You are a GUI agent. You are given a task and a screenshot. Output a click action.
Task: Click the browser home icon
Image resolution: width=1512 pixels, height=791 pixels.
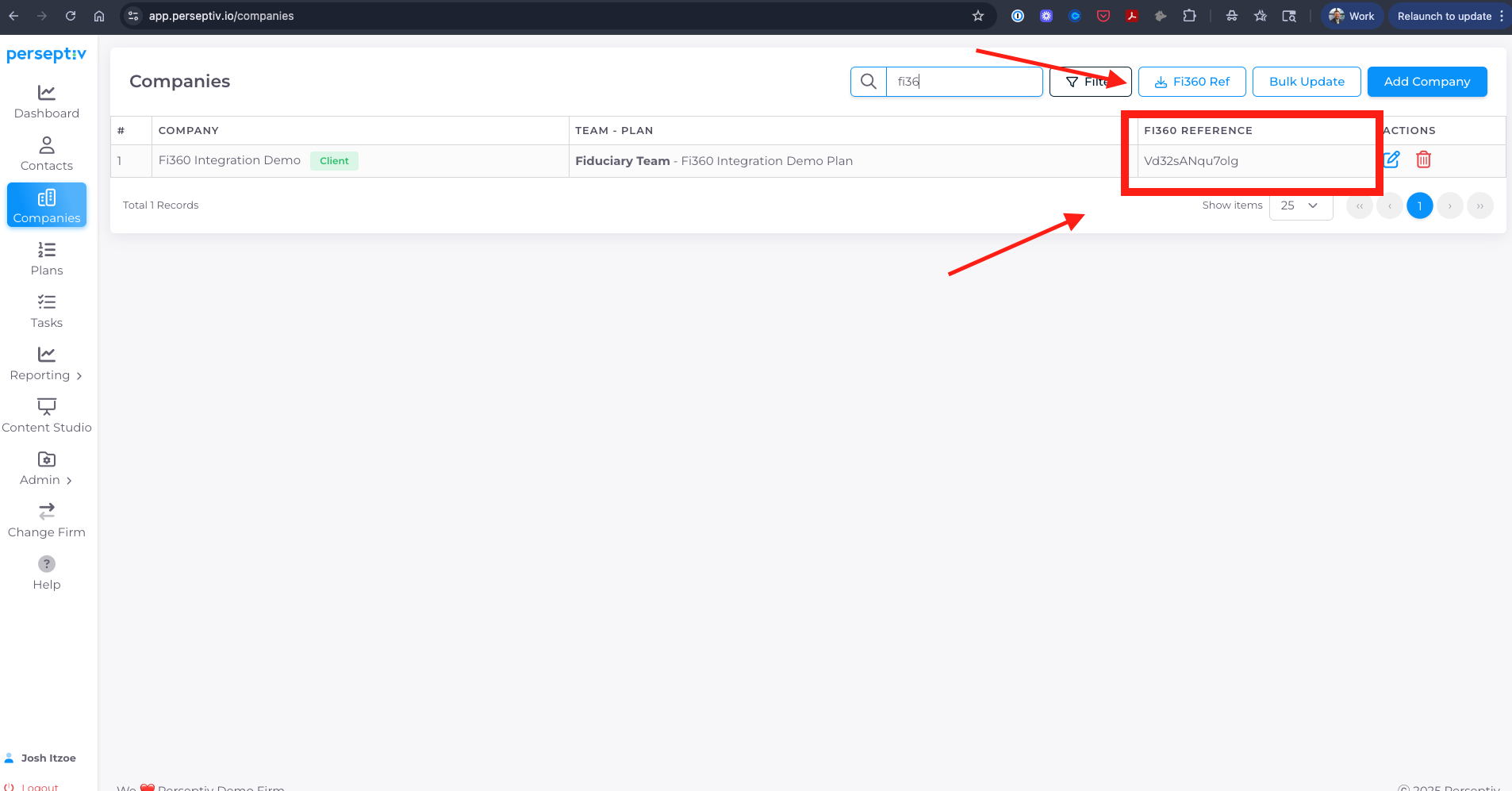[x=99, y=16]
